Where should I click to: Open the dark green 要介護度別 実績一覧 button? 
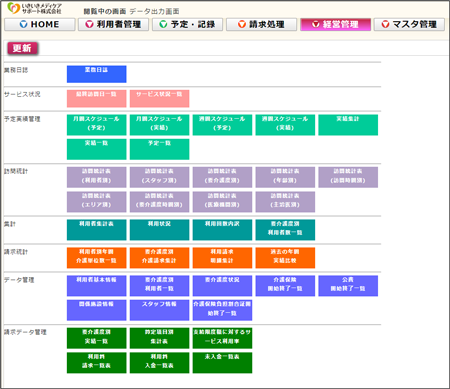[x=96, y=338]
